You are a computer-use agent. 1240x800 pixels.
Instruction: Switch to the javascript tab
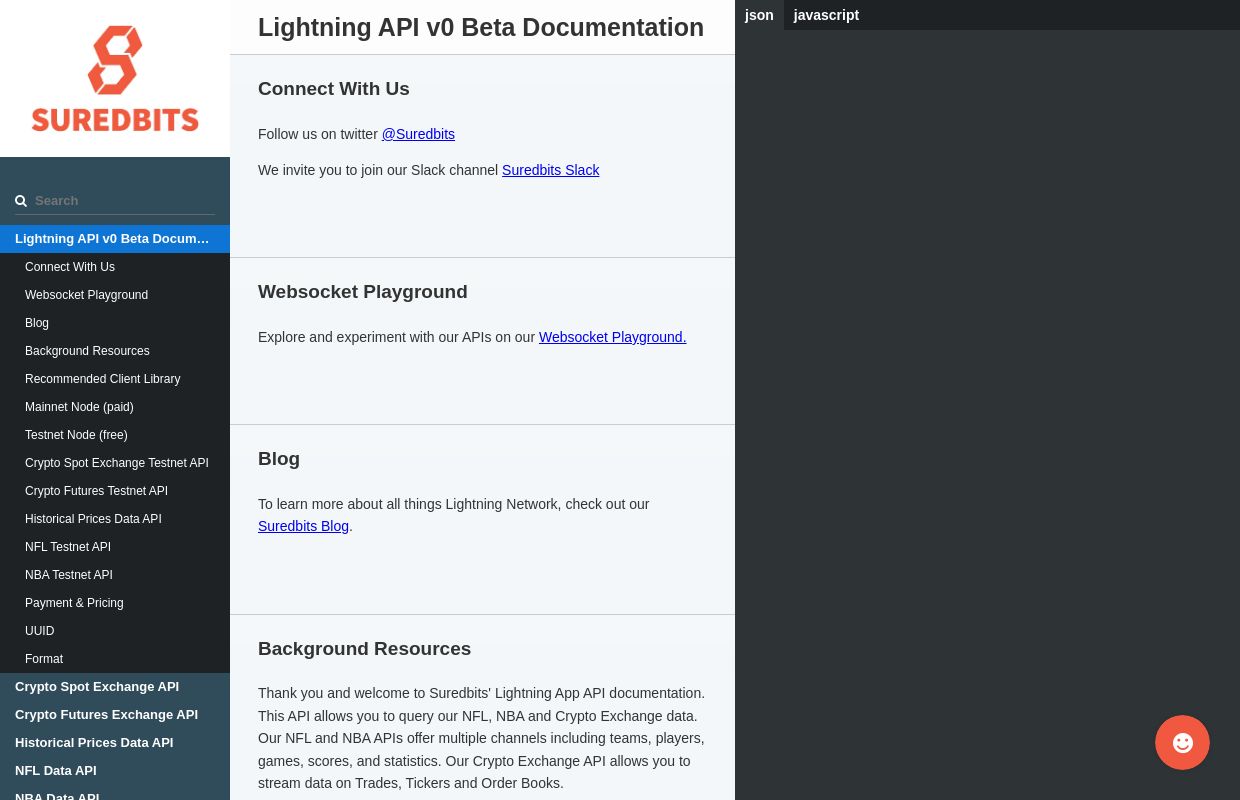(826, 15)
